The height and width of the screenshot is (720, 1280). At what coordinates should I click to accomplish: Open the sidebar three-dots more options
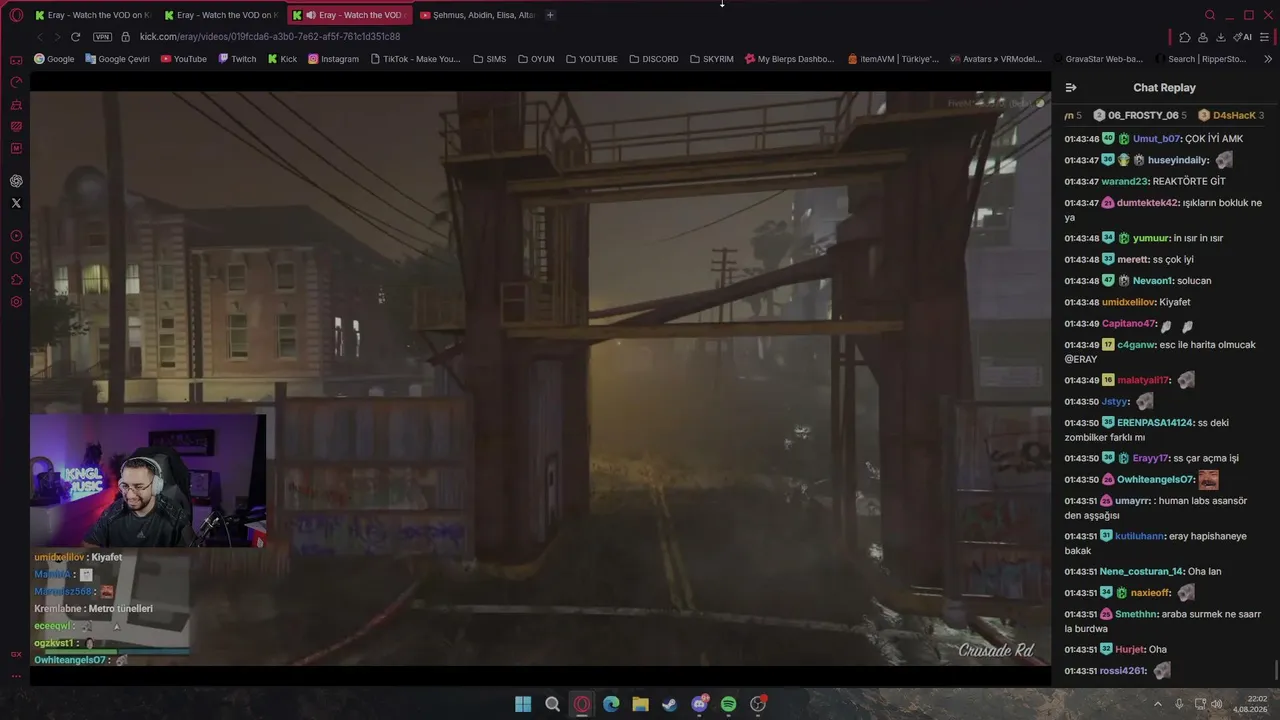click(16, 676)
